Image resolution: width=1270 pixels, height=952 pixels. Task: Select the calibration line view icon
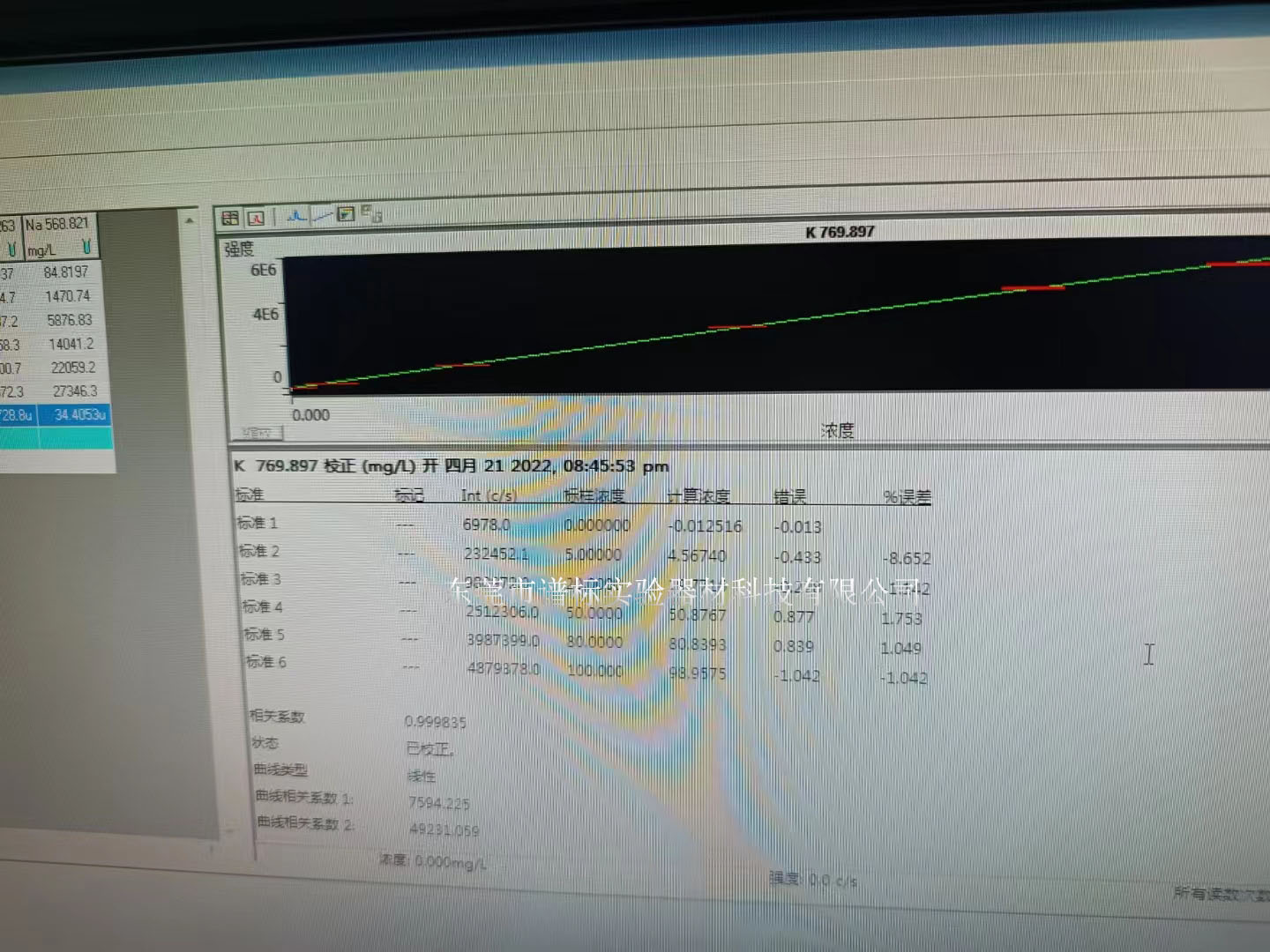[322, 214]
